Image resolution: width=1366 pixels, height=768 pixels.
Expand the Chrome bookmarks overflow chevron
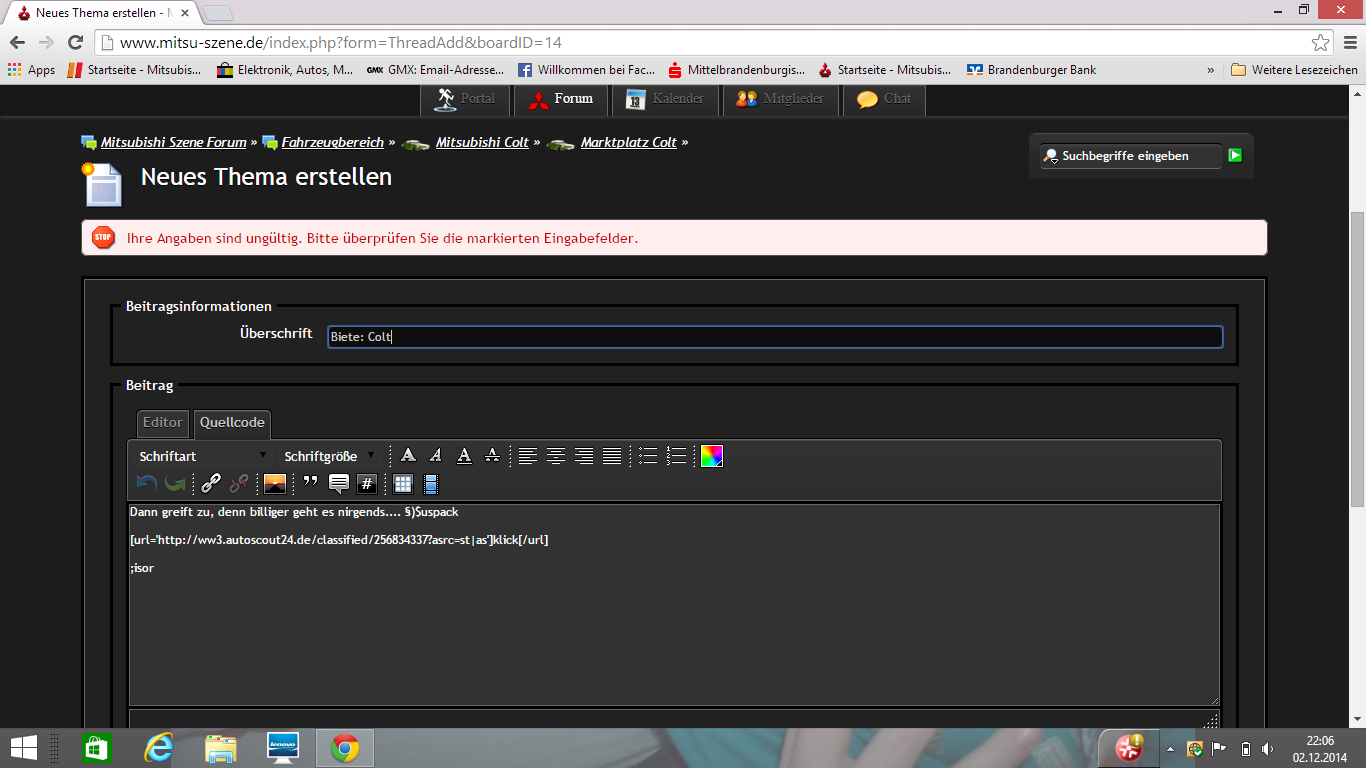[1211, 70]
